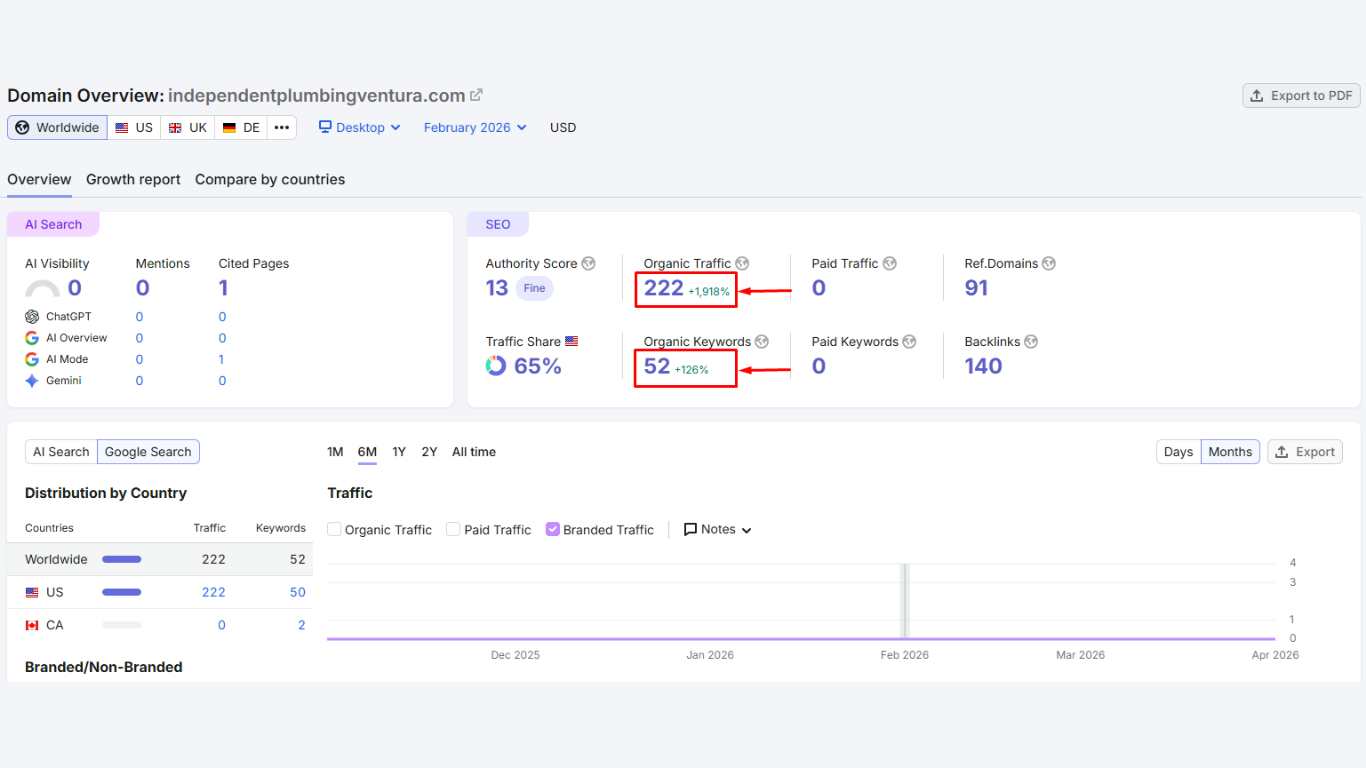1366x768 pixels.
Task: Select the 2Y time range
Action: tap(429, 452)
